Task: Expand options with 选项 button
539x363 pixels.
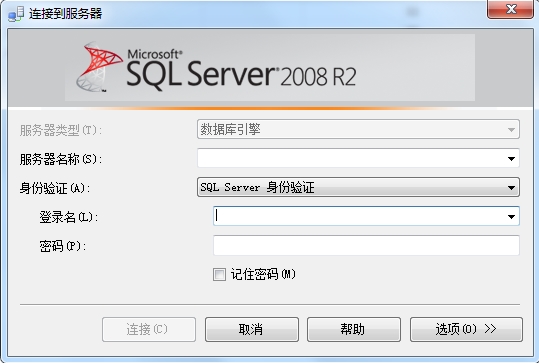Action: coord(466,329)
